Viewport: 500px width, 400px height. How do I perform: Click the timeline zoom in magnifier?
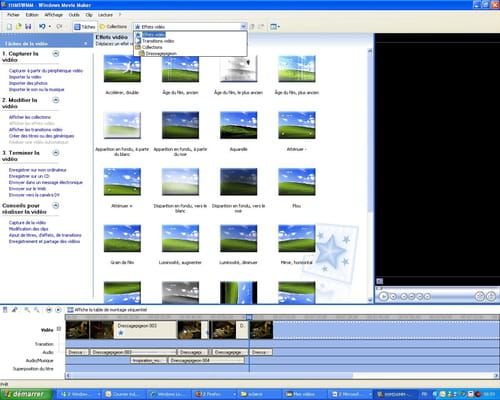27,310
